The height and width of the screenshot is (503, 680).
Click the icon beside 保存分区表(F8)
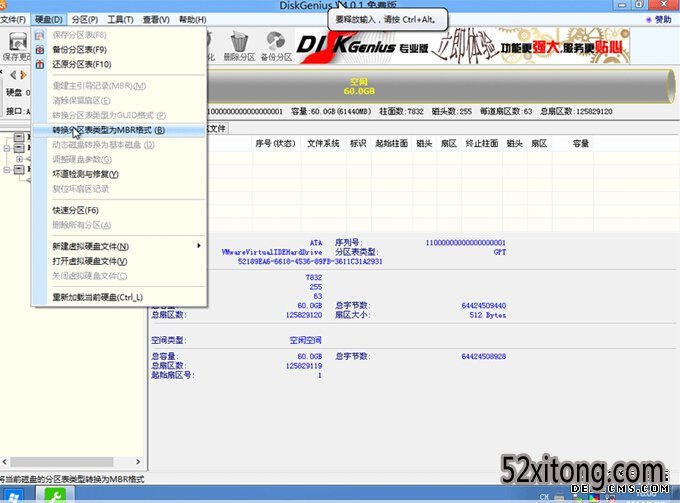click(x=40, y=36)
